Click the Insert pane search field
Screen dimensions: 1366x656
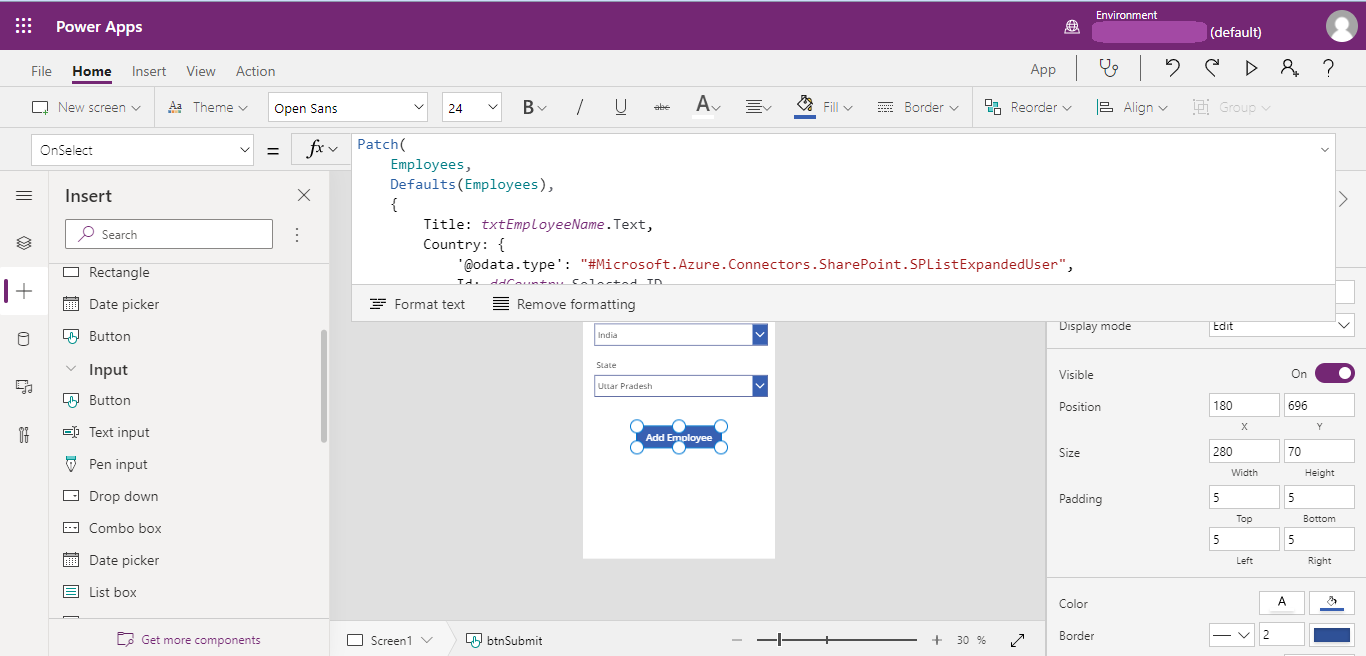coord(169,234)
